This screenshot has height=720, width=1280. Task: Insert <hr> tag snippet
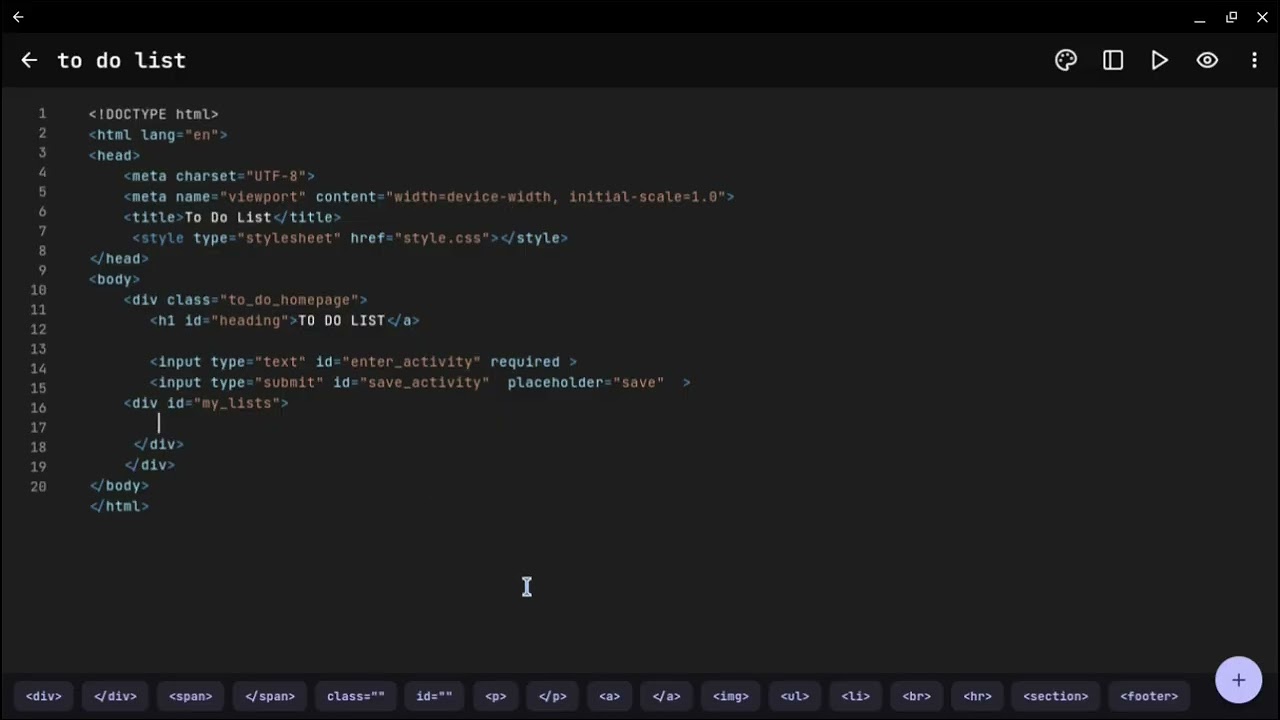click(977, 696)
